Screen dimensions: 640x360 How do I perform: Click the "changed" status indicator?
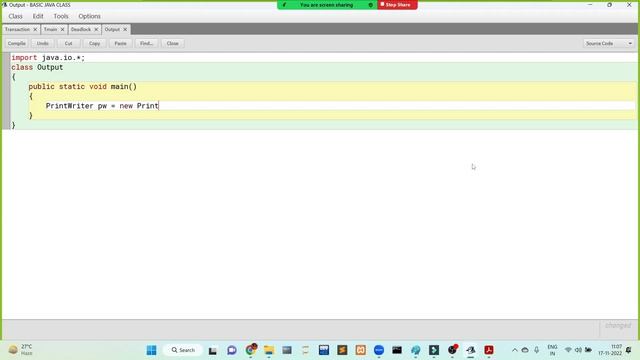(x=618, y=325)
